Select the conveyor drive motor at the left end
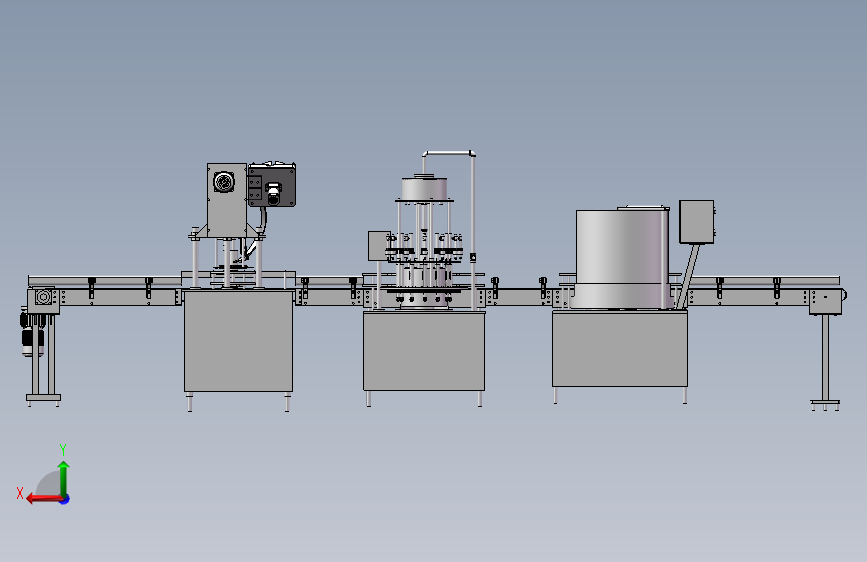The image size is (867, 562). [x=32, y=336]
